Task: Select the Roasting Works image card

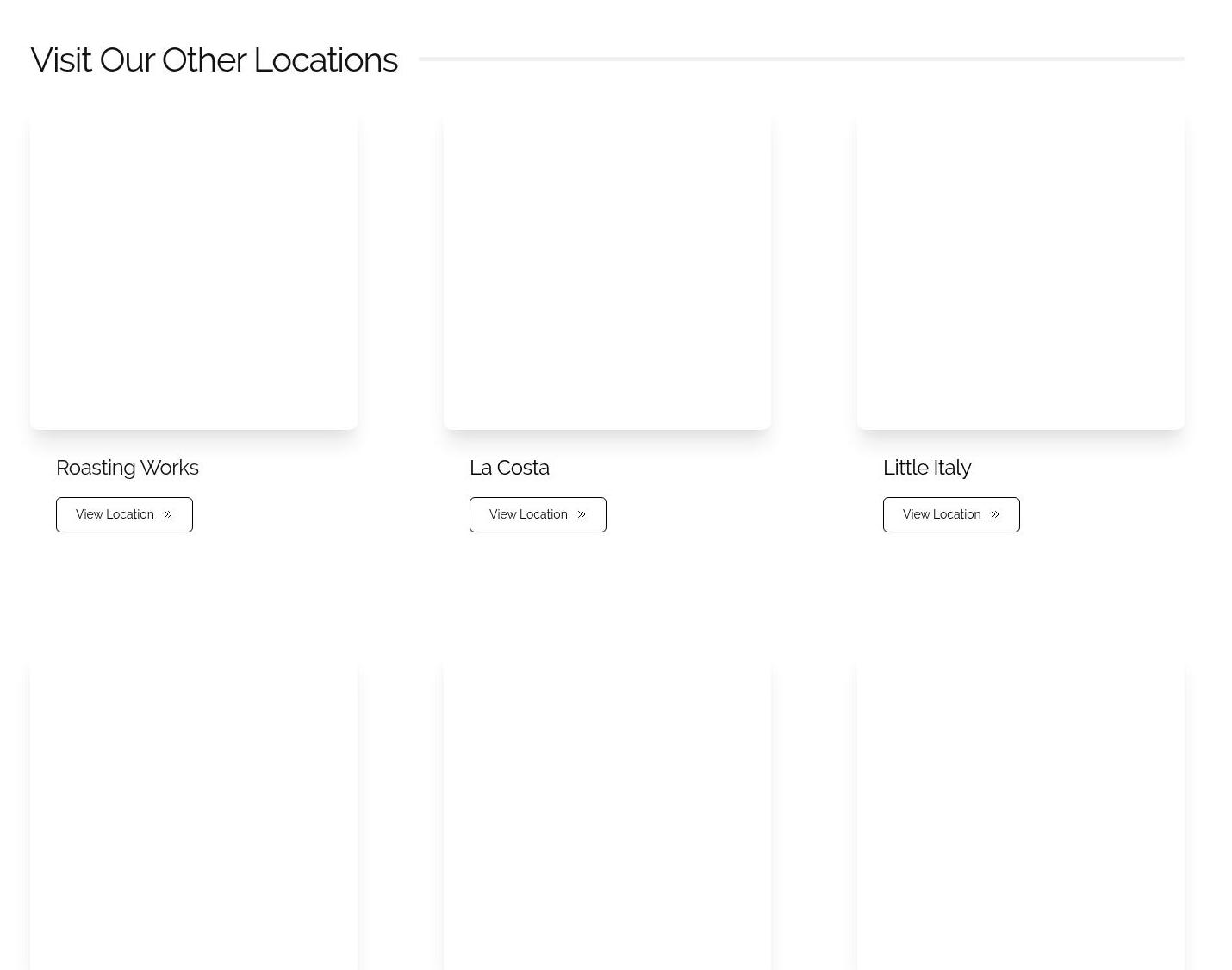Action: [194, 266]
